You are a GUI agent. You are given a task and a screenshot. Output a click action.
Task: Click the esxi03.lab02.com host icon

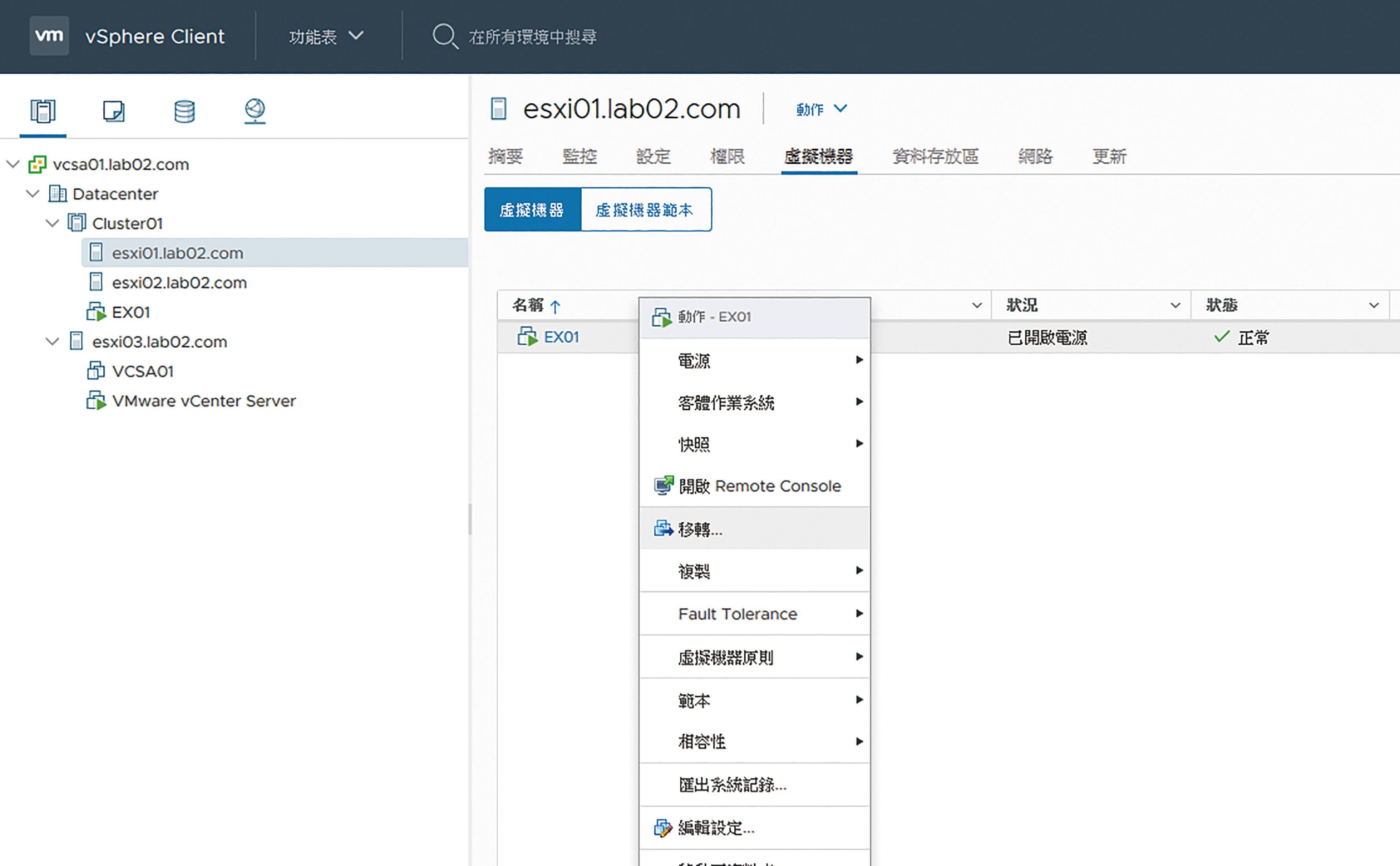(x=77, y=341)
